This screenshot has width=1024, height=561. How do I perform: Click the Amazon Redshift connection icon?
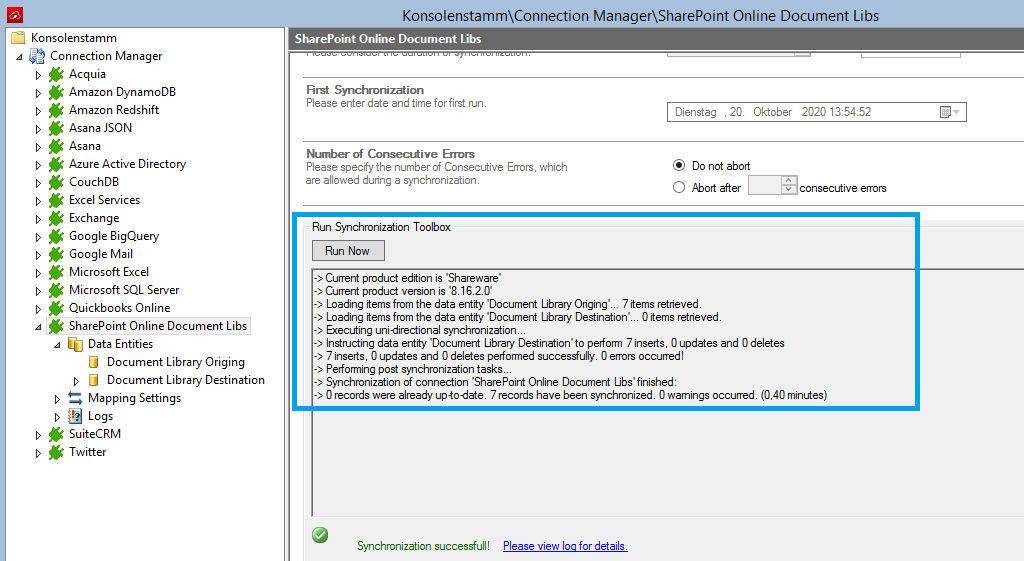pyautogui.click(x=57, y=110)
